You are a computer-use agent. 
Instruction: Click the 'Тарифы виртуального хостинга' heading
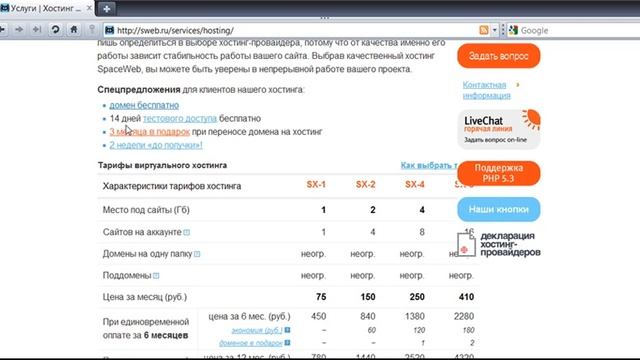[162, 165]
